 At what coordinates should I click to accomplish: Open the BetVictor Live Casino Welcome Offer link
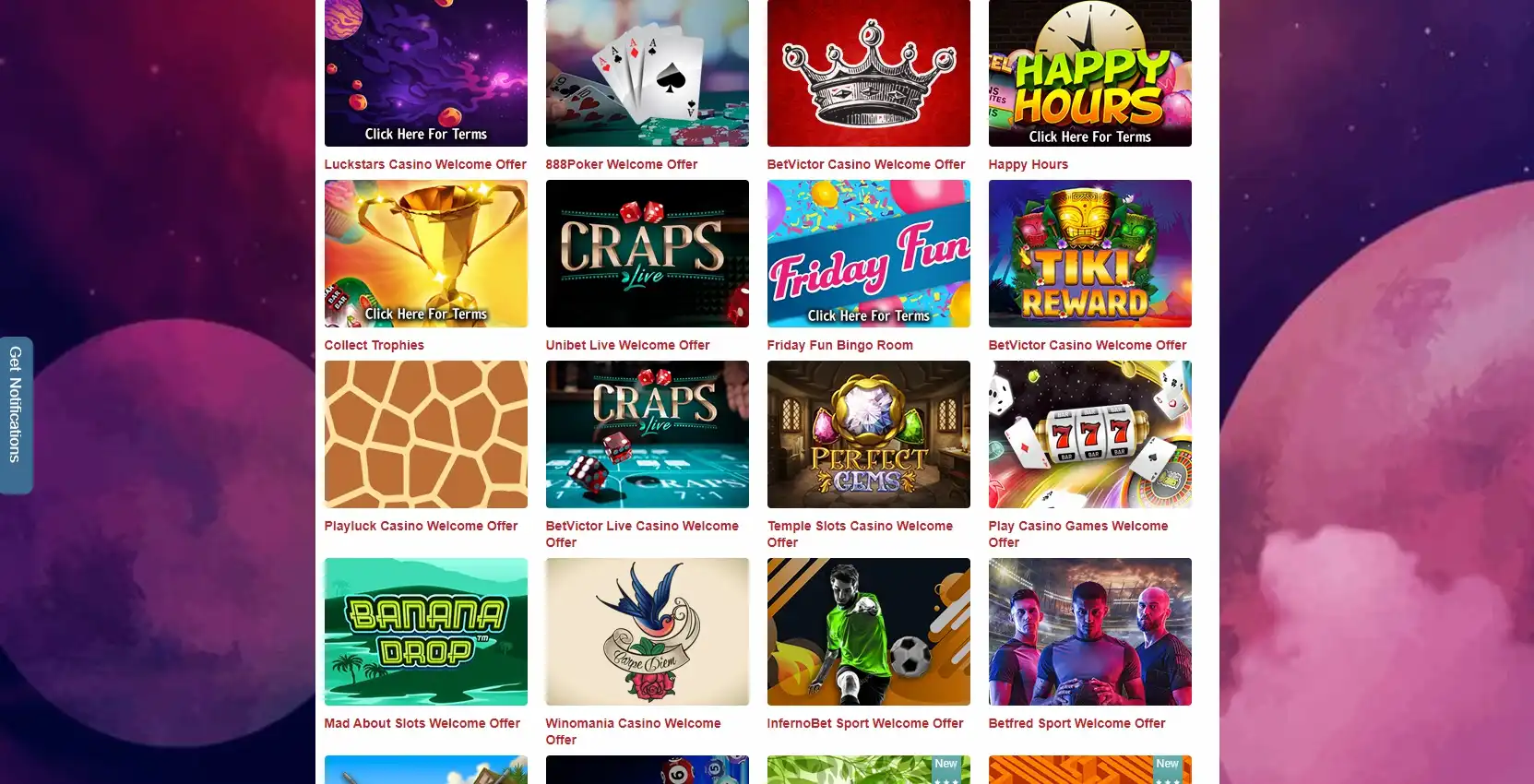[x=642, y=534]
